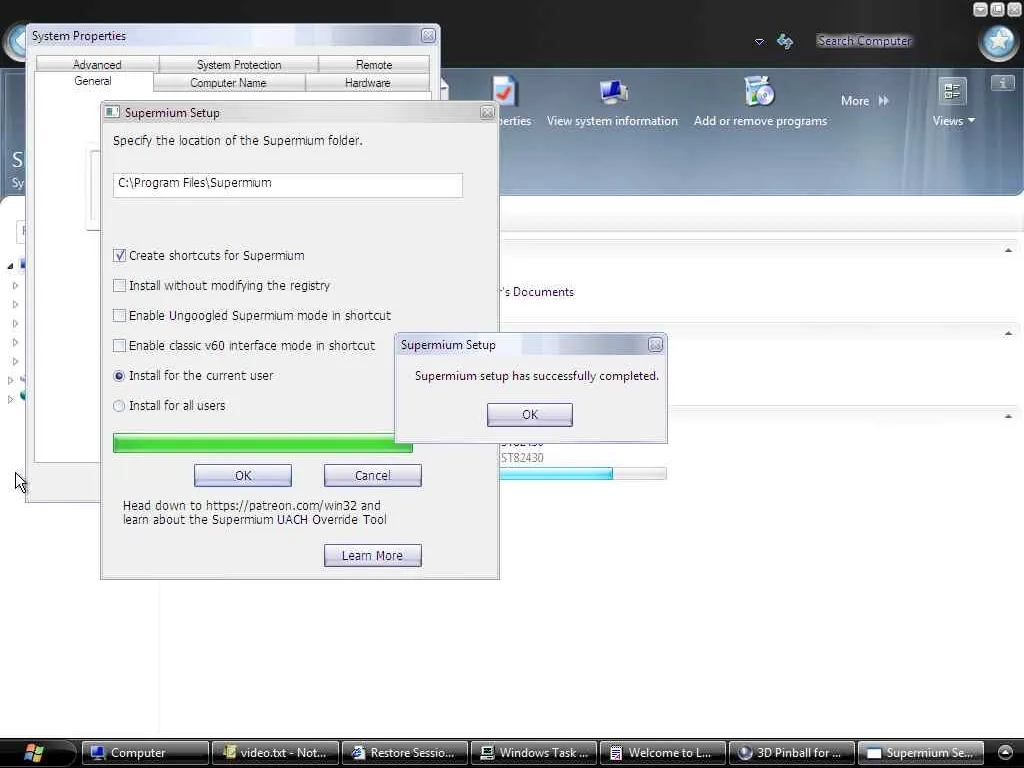Switch to 3D Pinball taskbar button
The image size is (1024, 768).
pos(792,752)
